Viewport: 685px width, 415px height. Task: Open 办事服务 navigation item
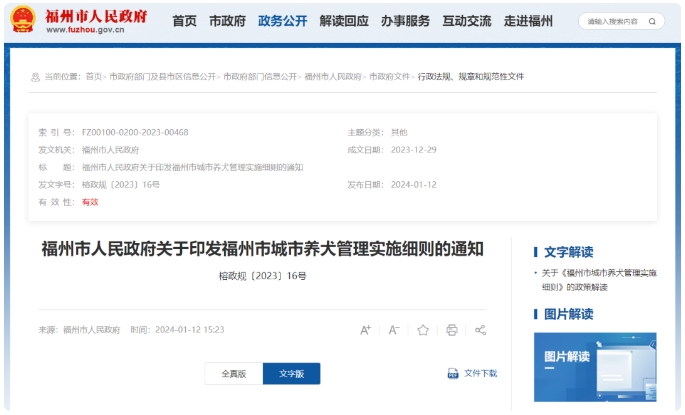coord(405,21)
